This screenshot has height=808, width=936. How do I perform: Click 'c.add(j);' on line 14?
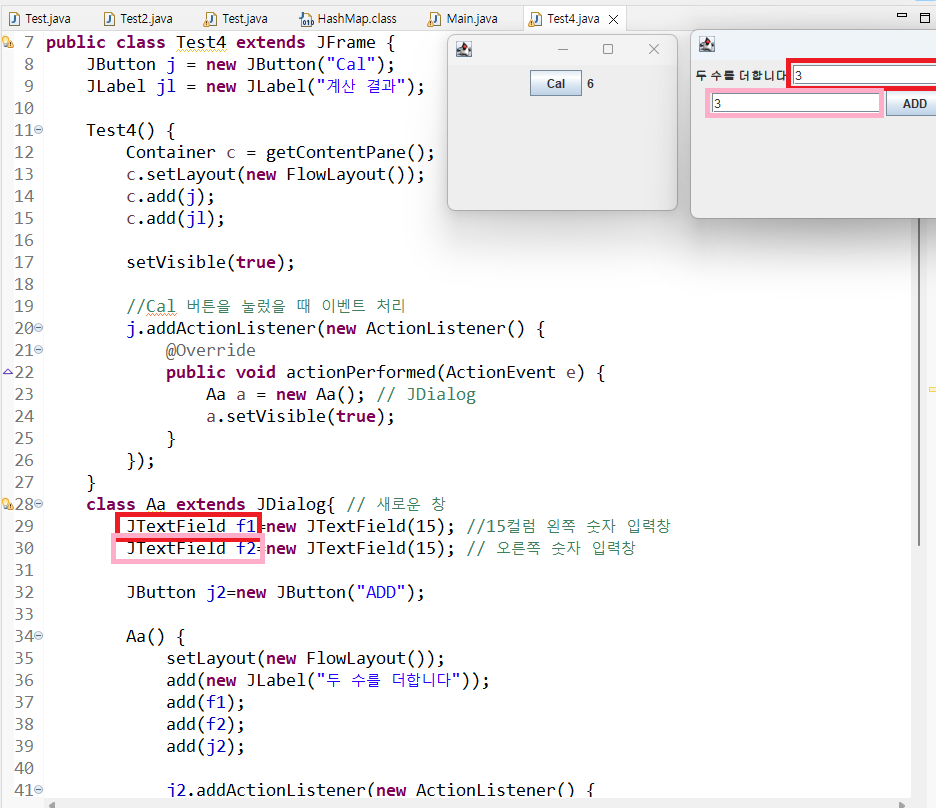coord(170,196)
